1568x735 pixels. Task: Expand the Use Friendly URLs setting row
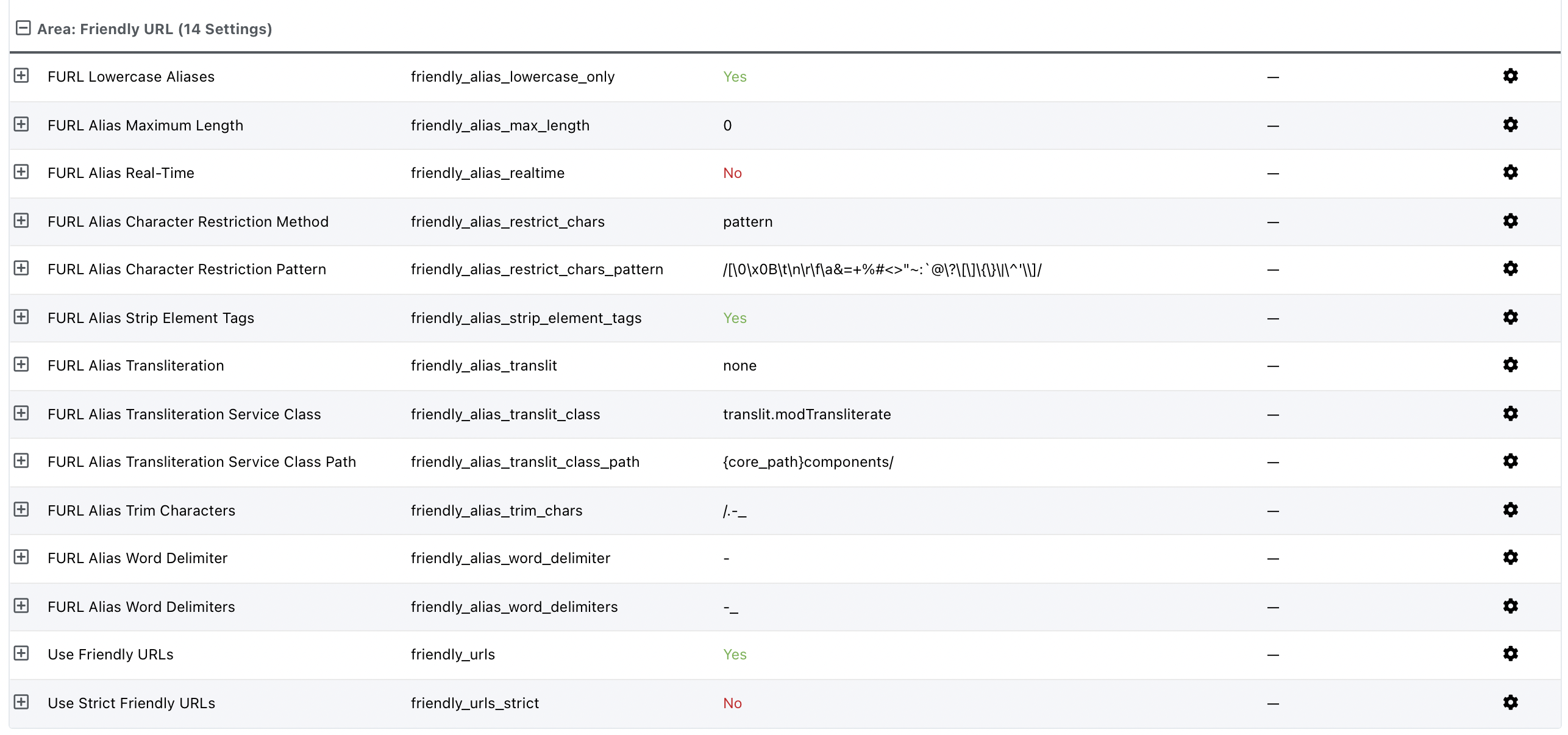[22, 654]
